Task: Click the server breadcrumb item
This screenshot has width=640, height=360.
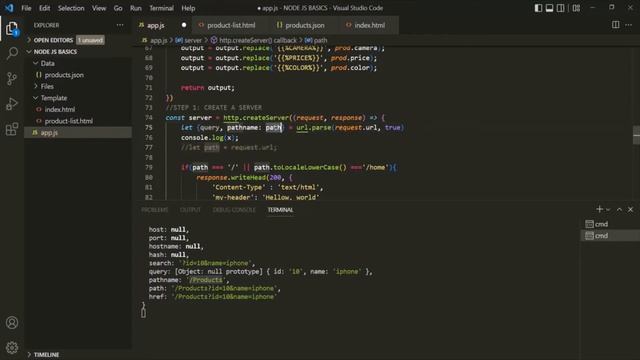Action: 189,40
